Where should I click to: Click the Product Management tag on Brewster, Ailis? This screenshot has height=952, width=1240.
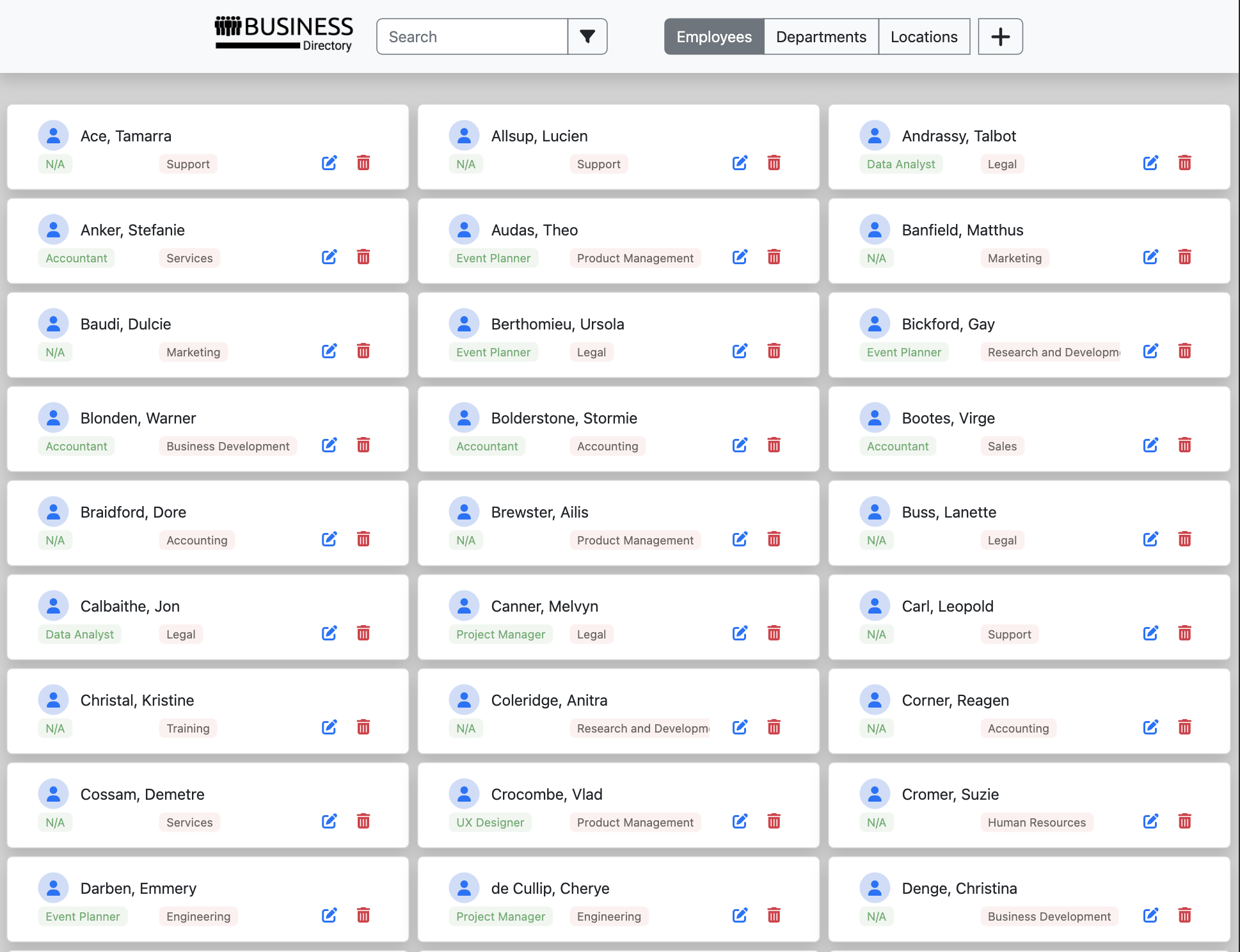(635, 541)
